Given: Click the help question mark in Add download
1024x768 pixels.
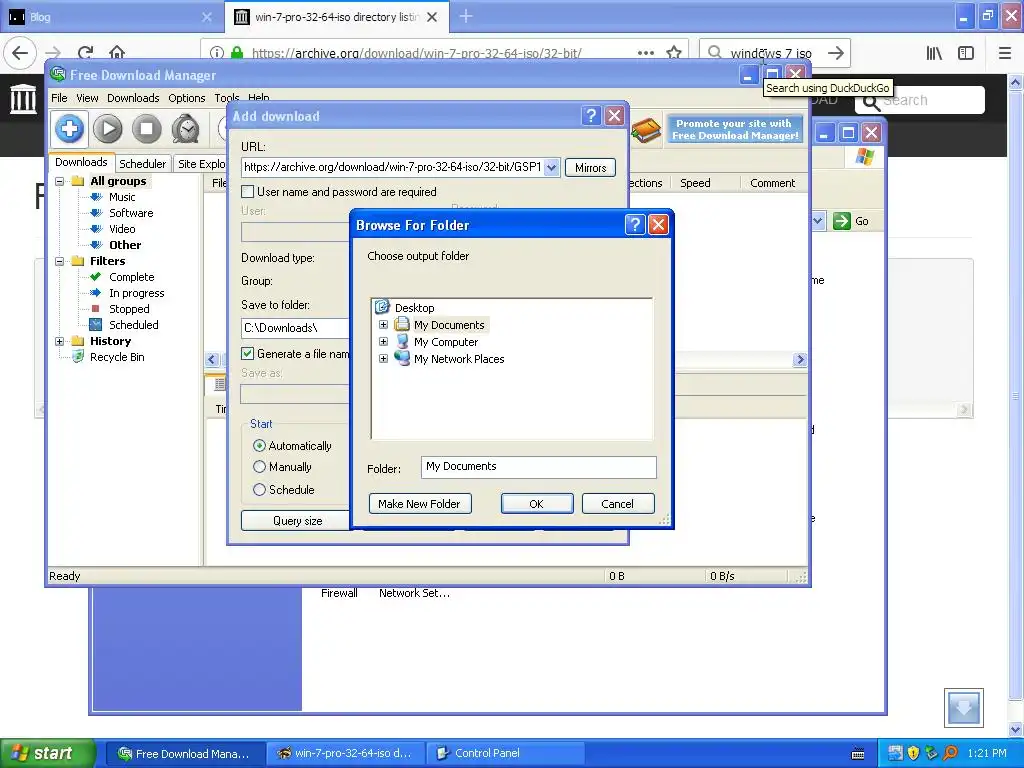Looking at the screenshot, I should [591, 116].
